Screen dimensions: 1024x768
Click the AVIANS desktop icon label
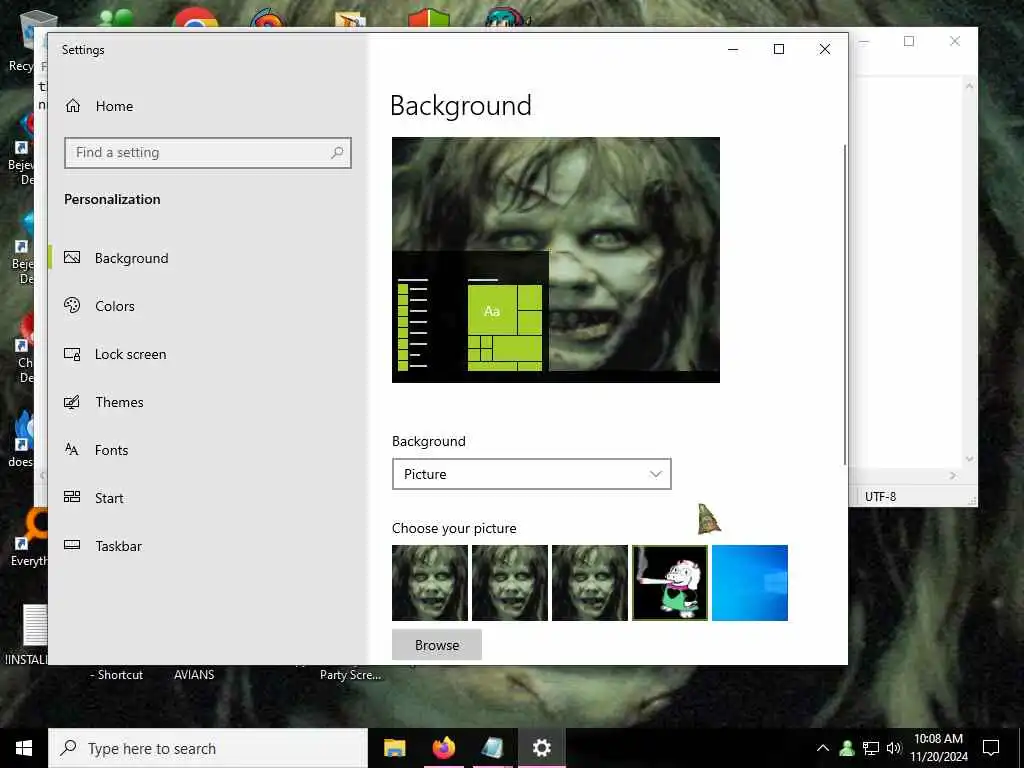pos(194,675)
